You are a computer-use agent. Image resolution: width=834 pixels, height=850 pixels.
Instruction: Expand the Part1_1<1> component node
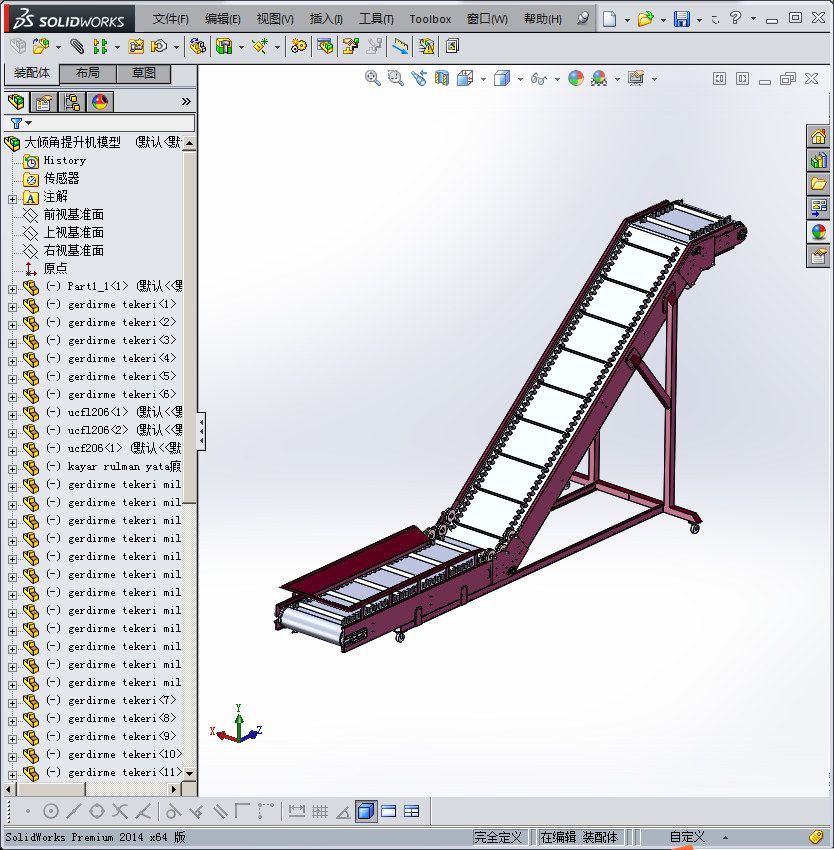(12, 289)
